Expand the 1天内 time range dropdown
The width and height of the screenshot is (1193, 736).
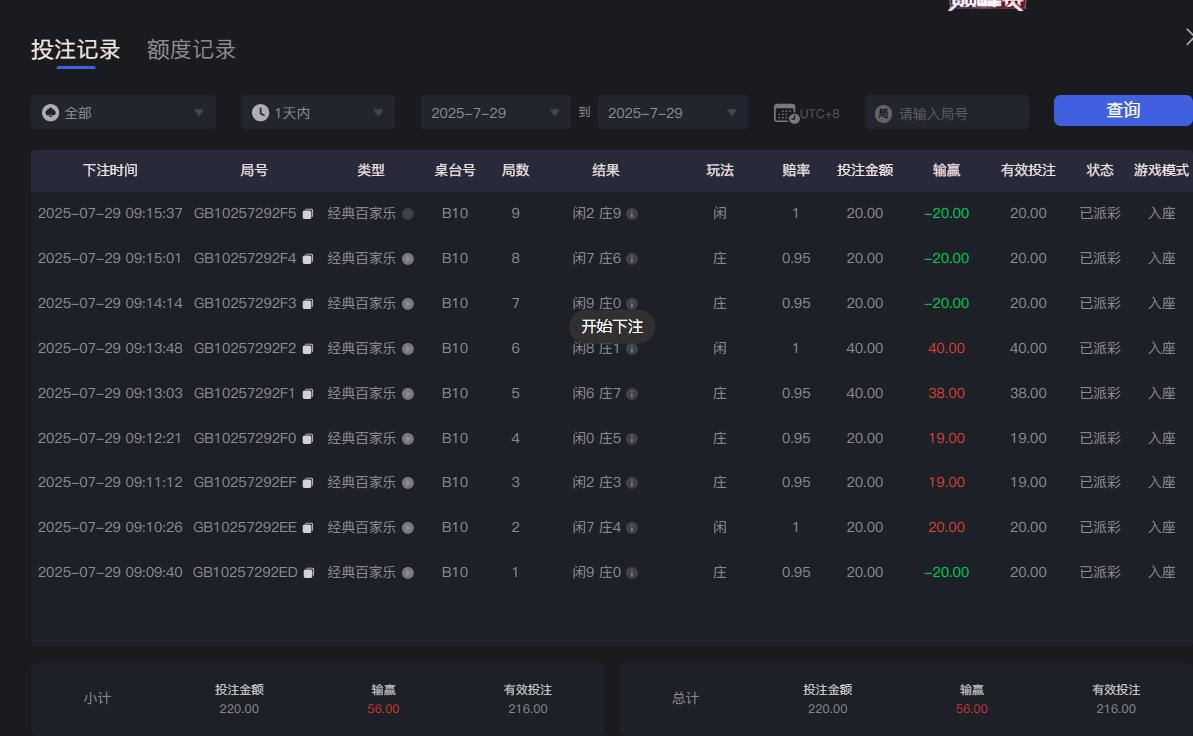[x=317, y=112]
